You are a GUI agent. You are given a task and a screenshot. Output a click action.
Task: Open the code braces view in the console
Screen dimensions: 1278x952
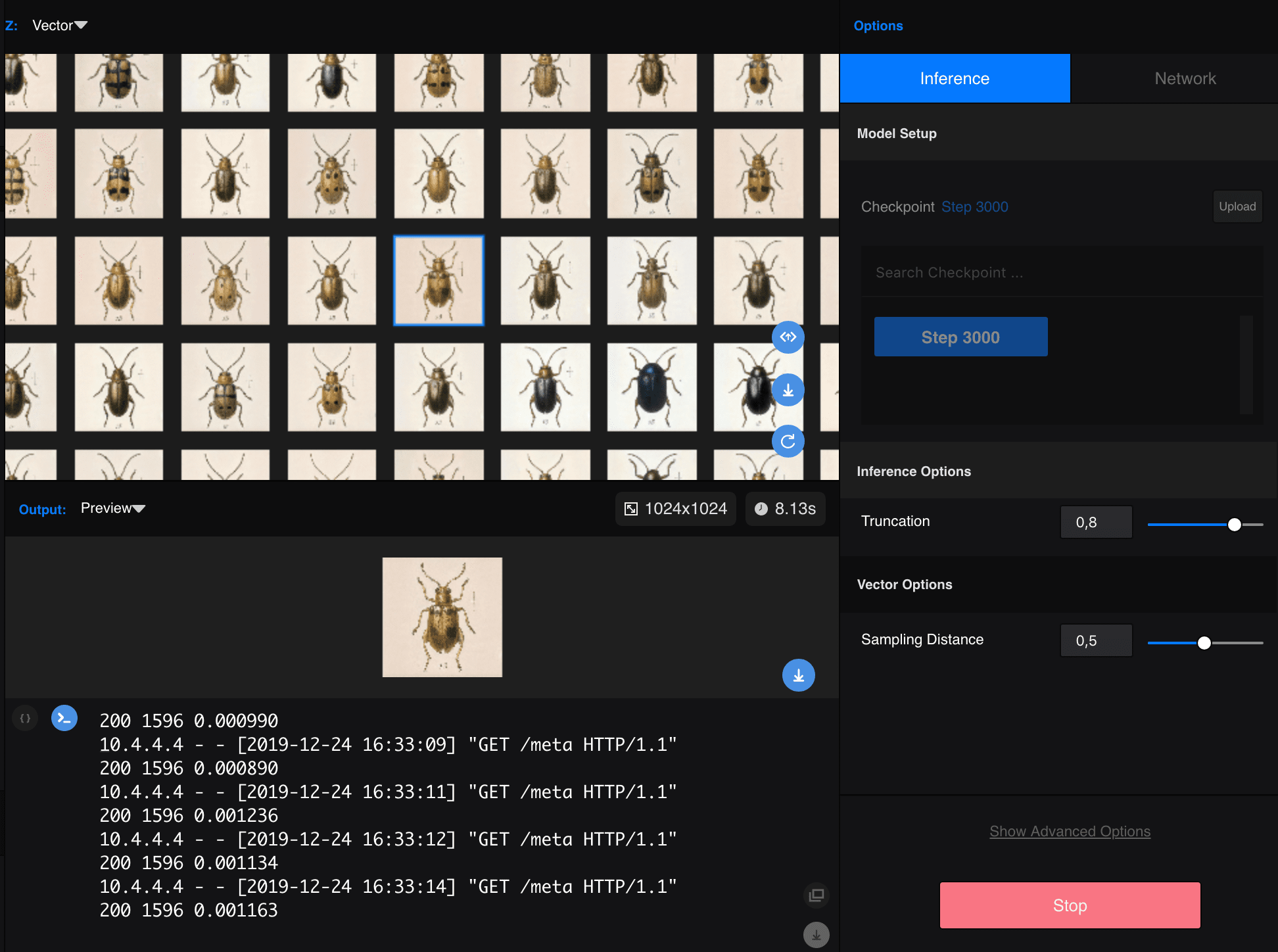(25, 718)
